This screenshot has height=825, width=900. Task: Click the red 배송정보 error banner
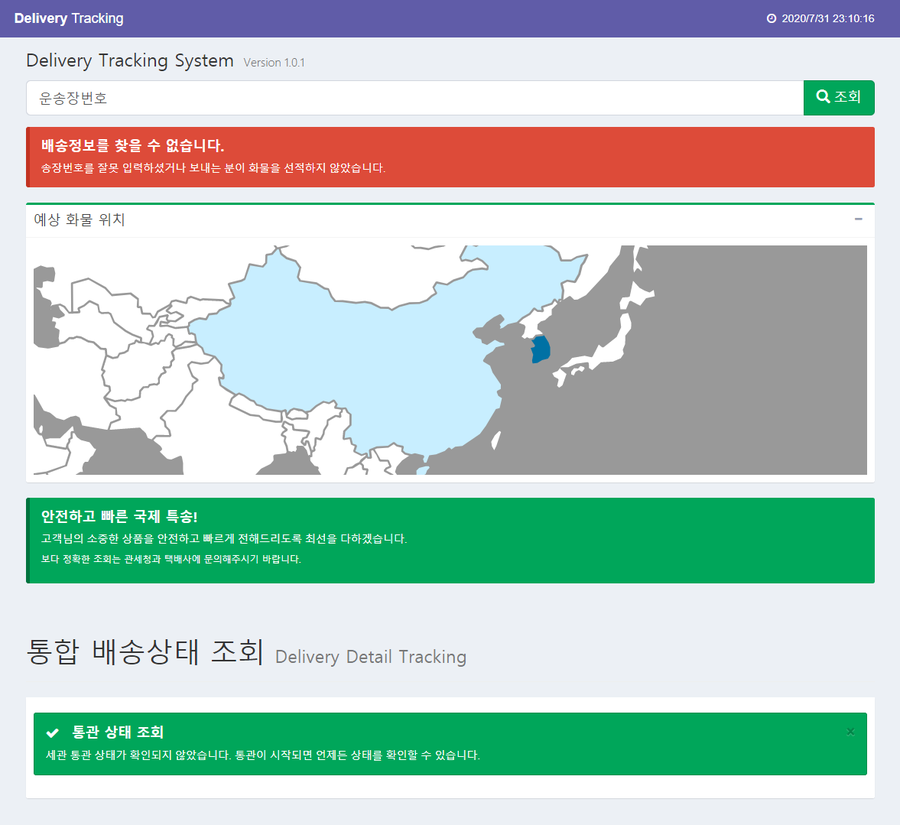(x=449, y=157)
